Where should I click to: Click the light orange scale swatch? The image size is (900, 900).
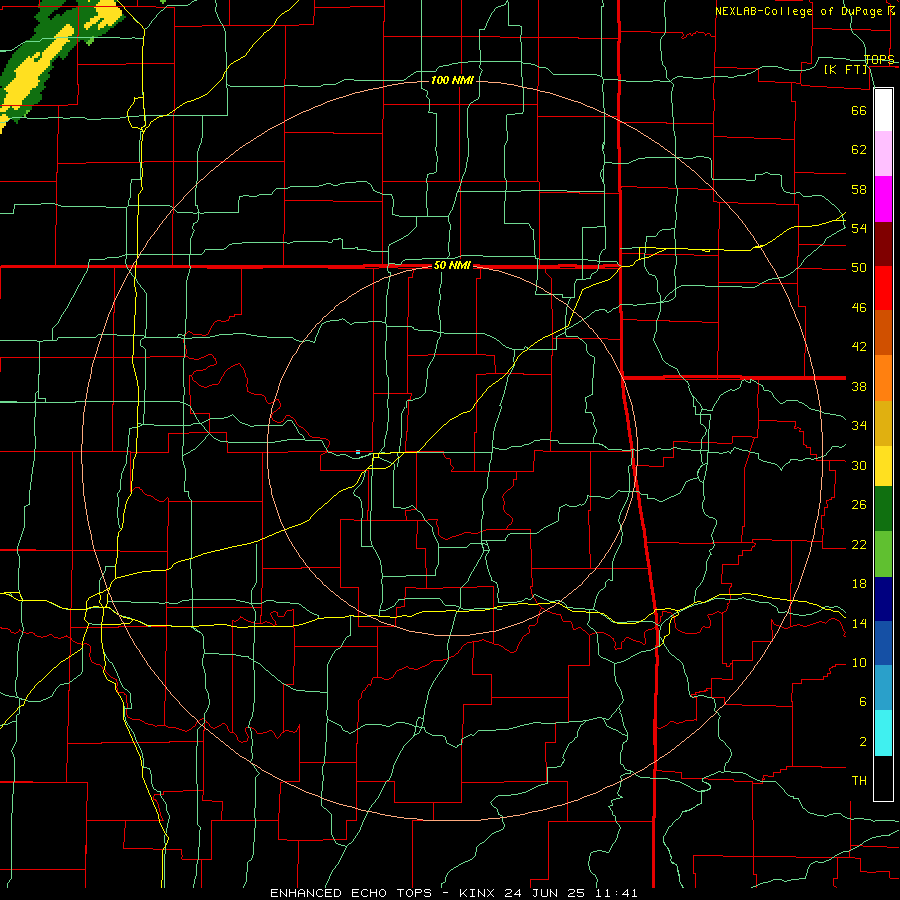coord(883,378)
